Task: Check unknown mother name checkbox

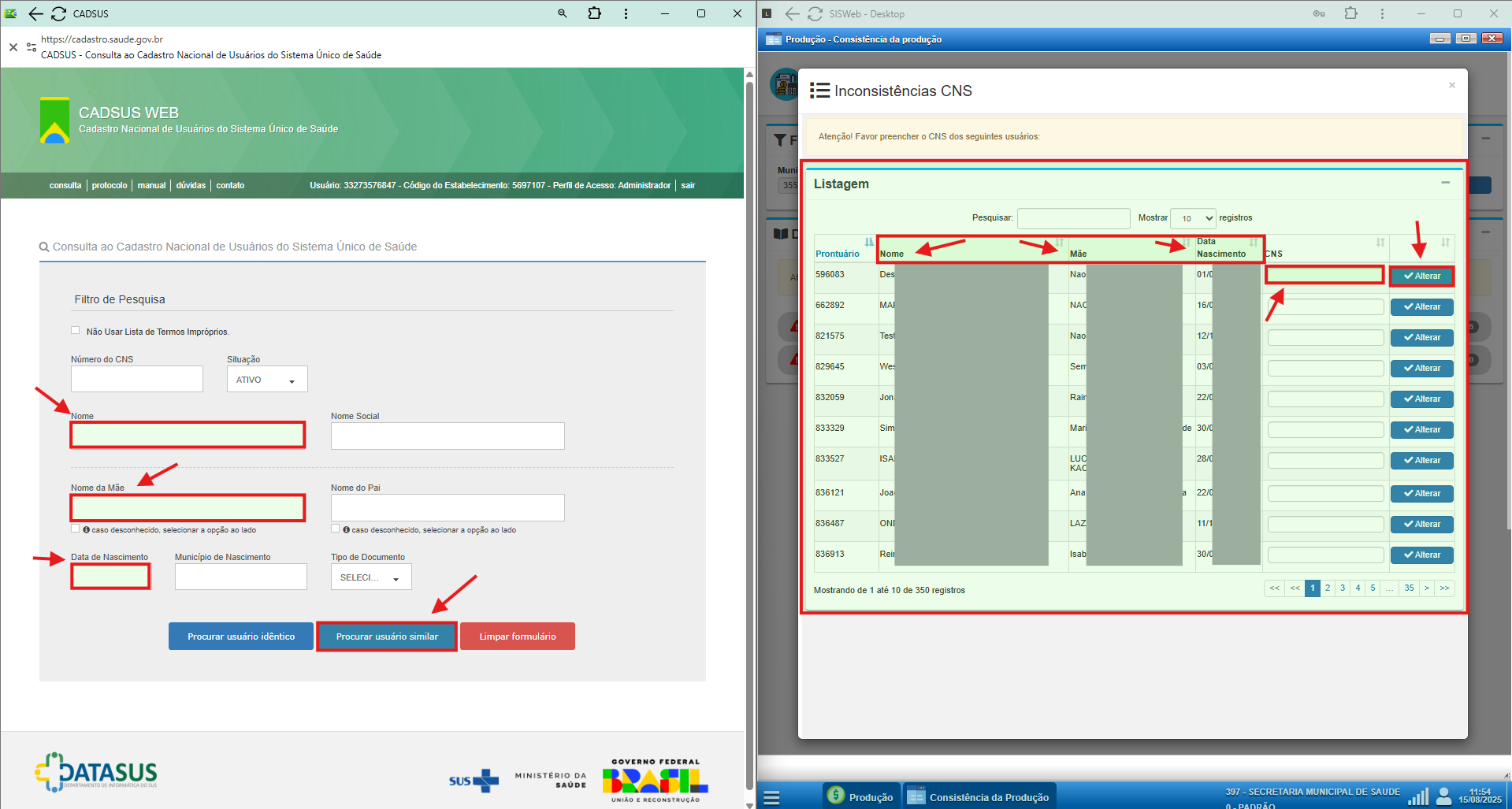Action: [76, 529]
